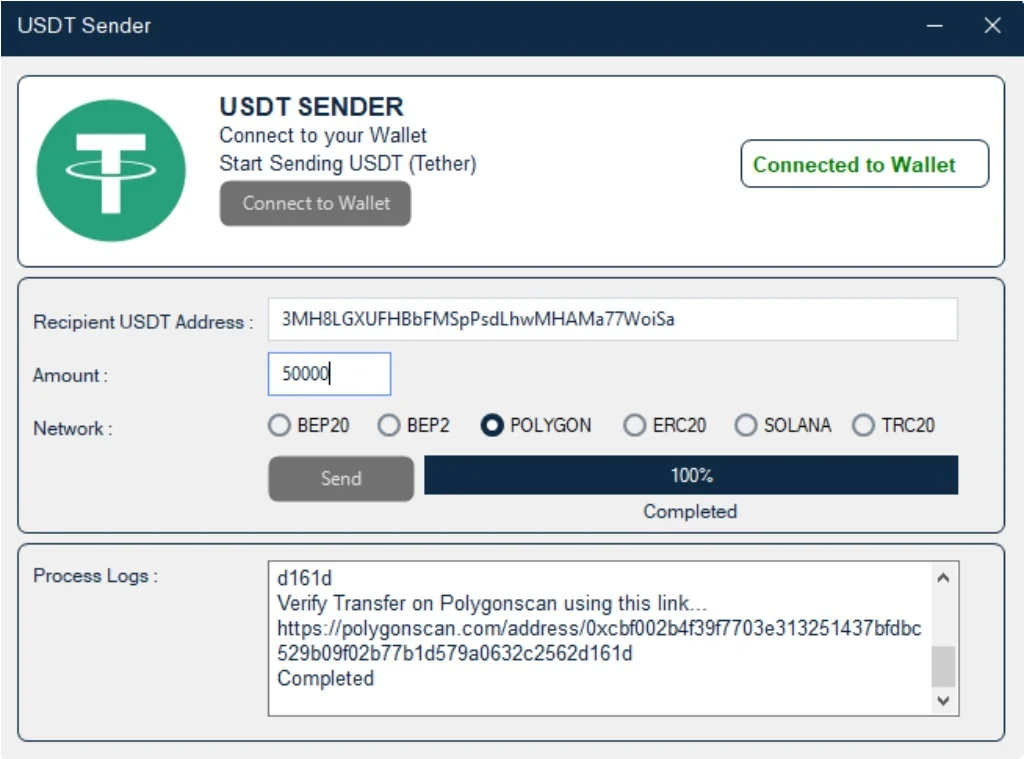Focus the Recipient USDT Address field

click(x=613, y=319)
